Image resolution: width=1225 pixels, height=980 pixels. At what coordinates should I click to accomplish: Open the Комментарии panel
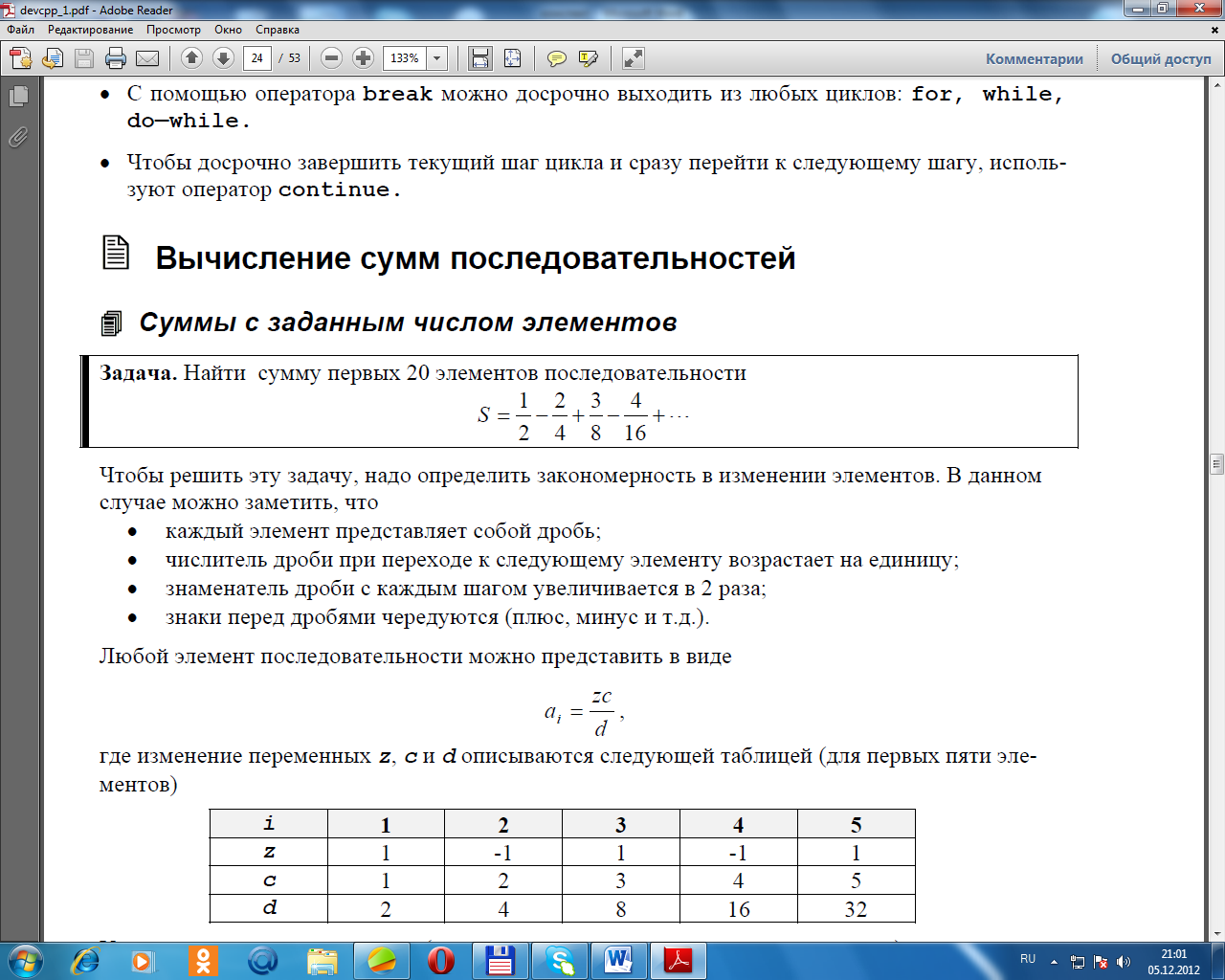click(1035, 58)
